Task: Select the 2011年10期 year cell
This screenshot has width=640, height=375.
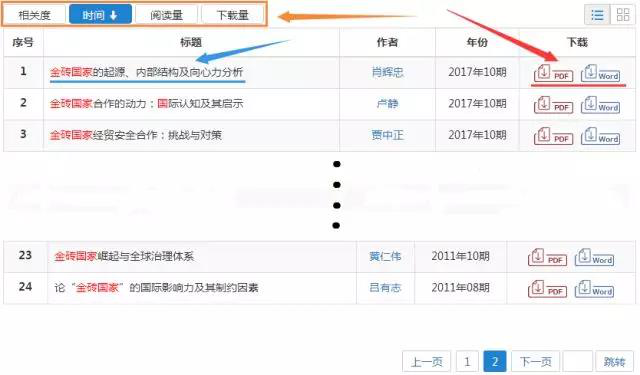Action: 460,256
